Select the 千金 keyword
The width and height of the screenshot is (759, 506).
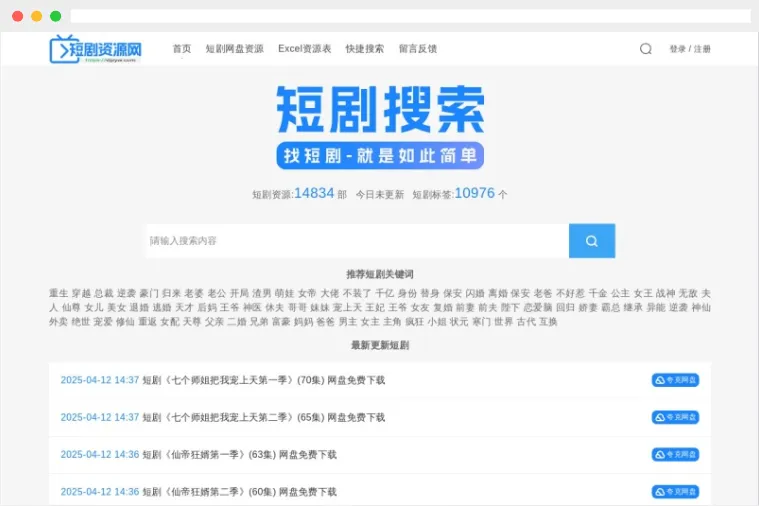(x=598, y=293)
